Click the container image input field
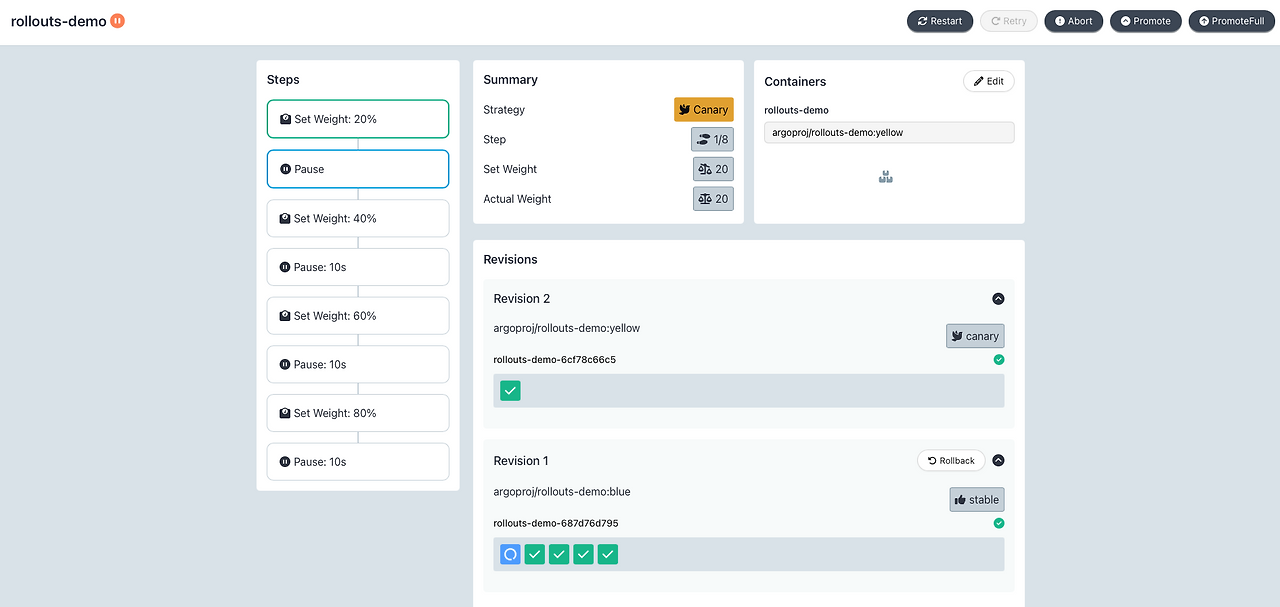This screenshot has width=1280, height=607. 889,132
